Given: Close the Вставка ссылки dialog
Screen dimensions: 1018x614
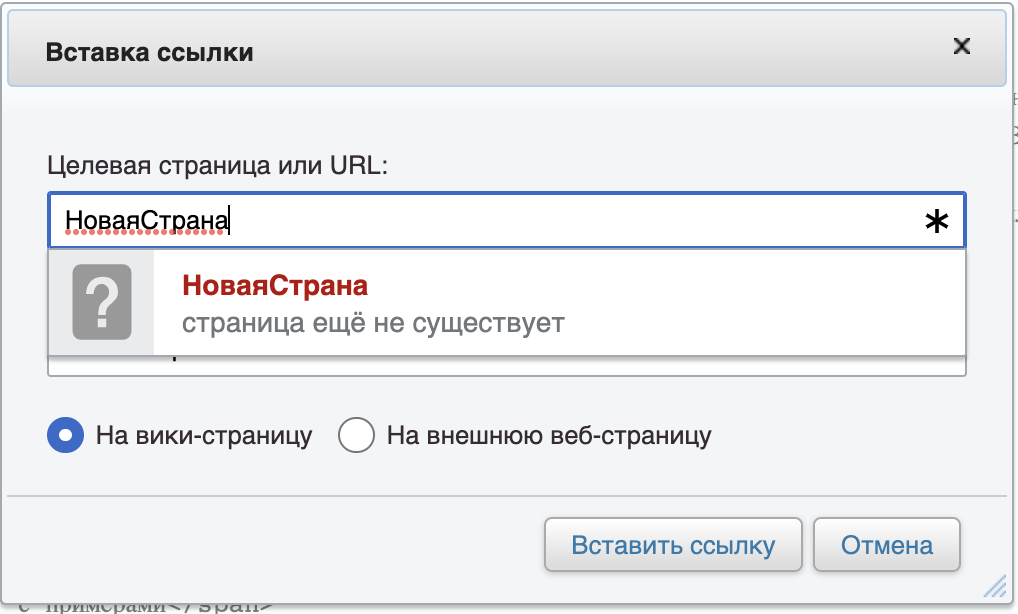Looking at the screenshot, I should [962, 46].
